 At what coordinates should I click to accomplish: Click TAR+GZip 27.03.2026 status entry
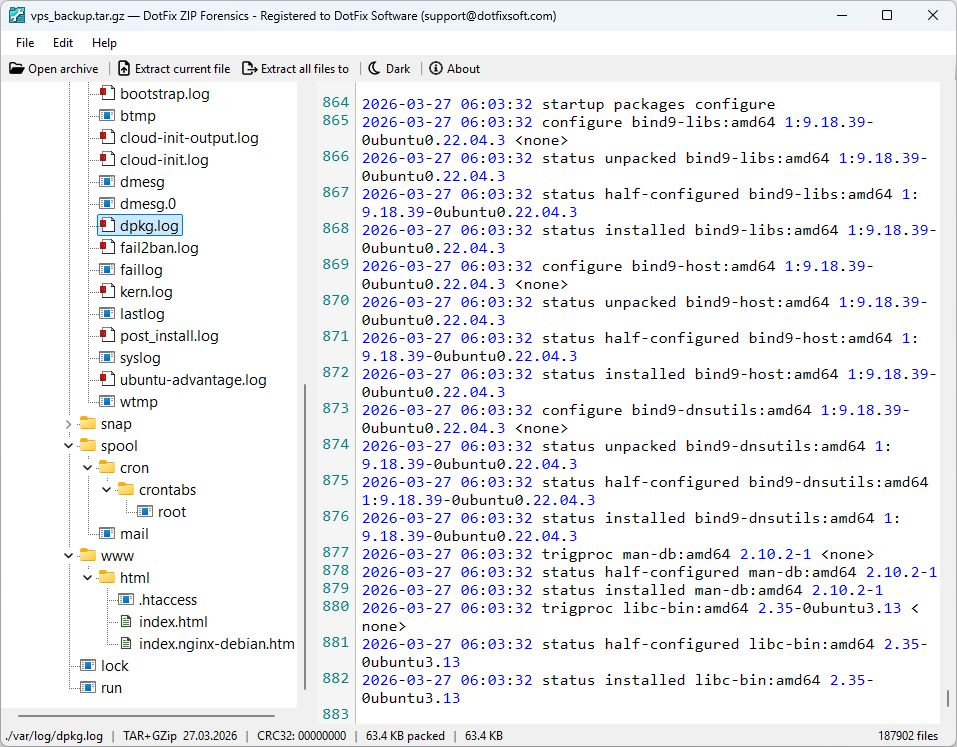pyautogui.click(x=180, y=735)
